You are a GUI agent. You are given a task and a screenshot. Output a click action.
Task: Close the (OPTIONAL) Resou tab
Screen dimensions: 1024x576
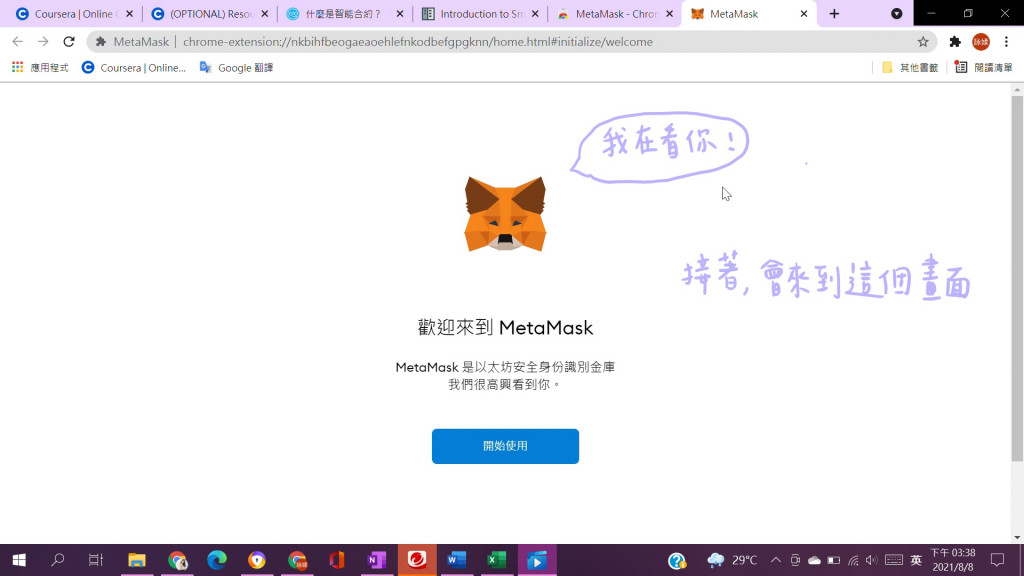[264, 14]
